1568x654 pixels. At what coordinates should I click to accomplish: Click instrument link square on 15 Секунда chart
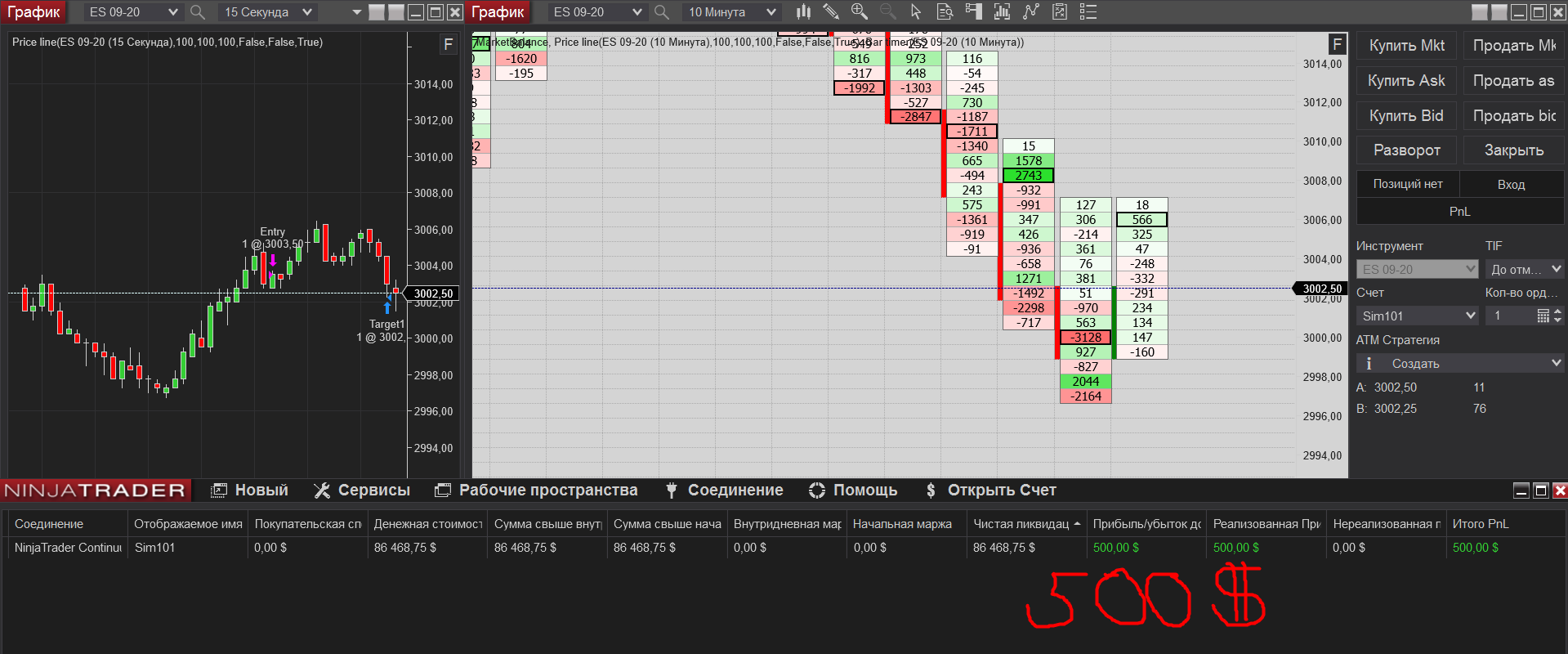[377, 12]
